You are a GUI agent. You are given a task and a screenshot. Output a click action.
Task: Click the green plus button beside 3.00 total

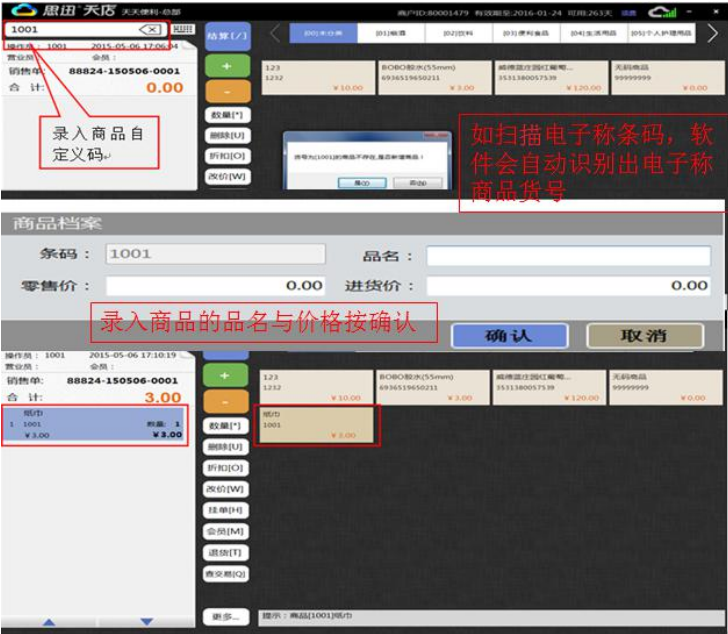(x=226, y=375)
